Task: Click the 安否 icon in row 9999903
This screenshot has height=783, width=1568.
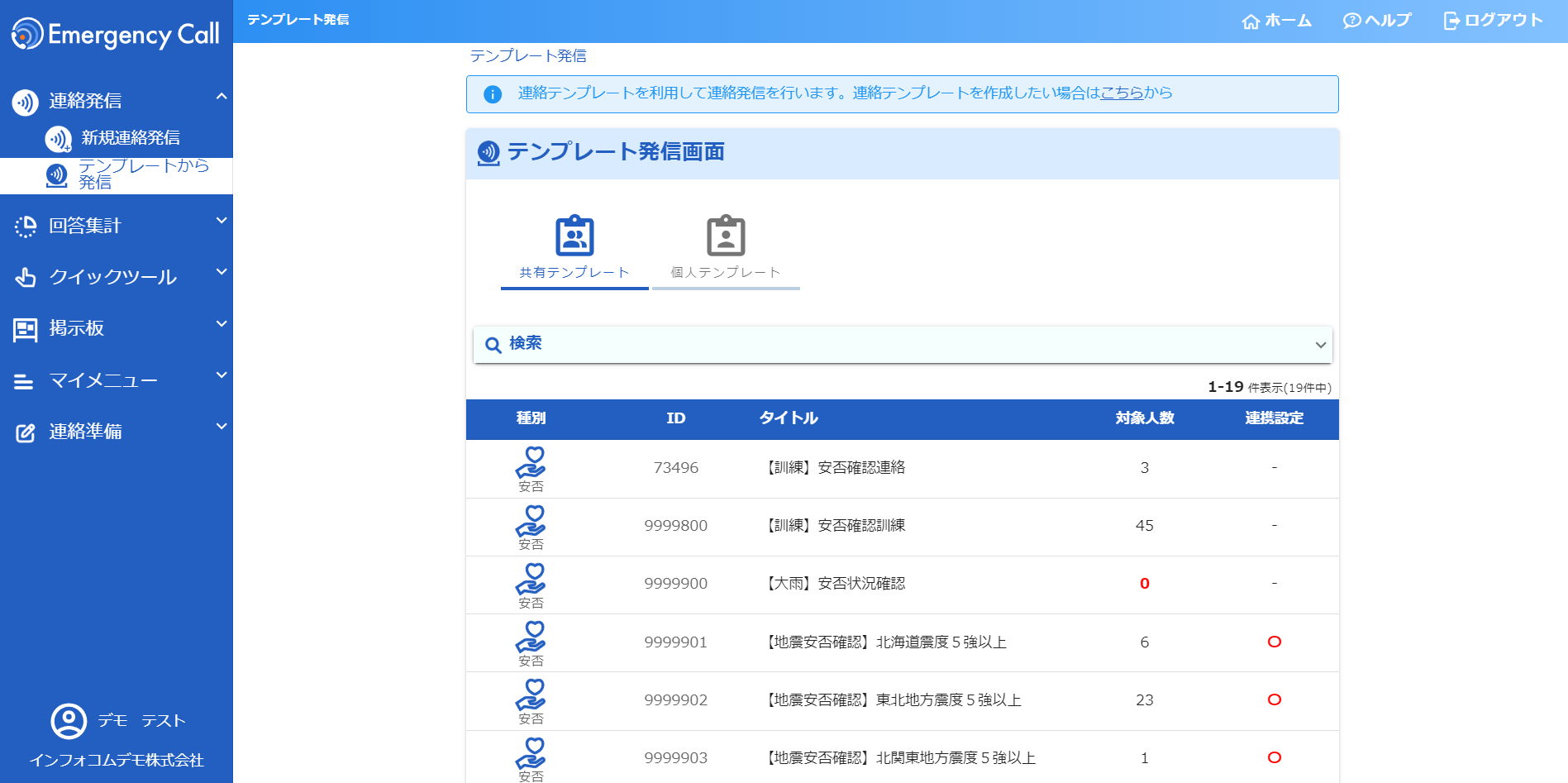Action: click(x=531, y=753)
